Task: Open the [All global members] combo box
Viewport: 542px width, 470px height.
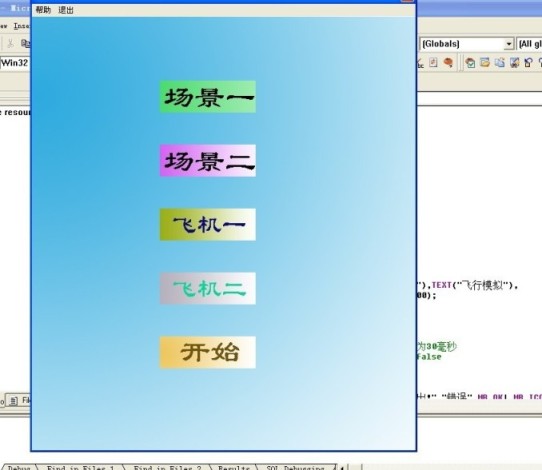Action: pyautogui.click(x=529, y=44)
